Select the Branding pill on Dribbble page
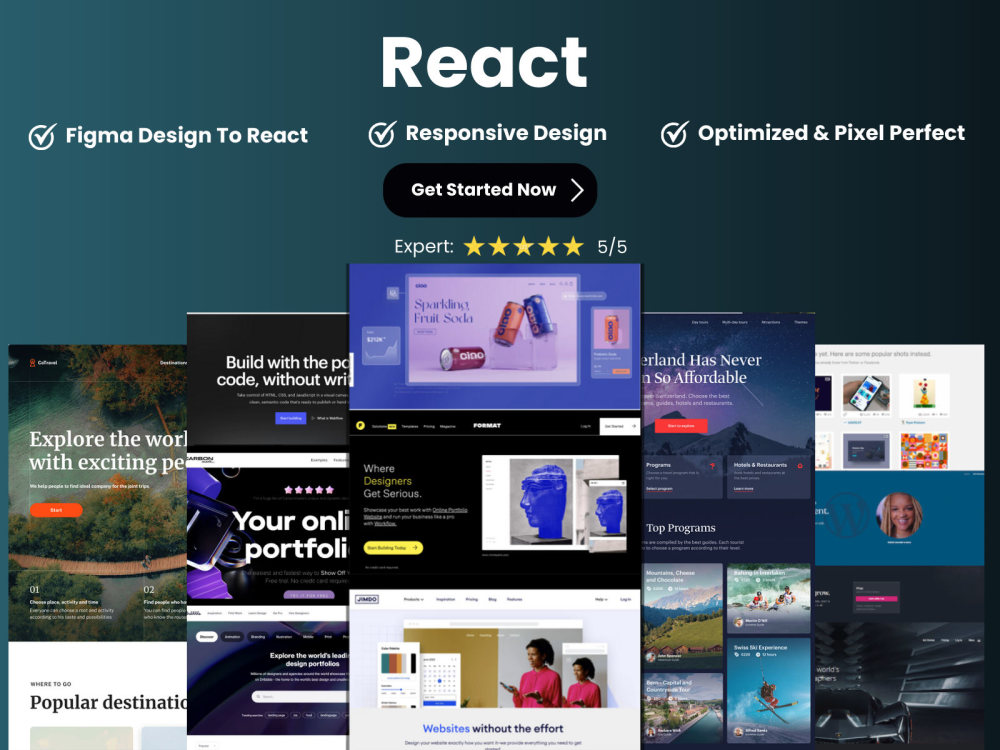 pyautogui.click(x=258, y=636)
